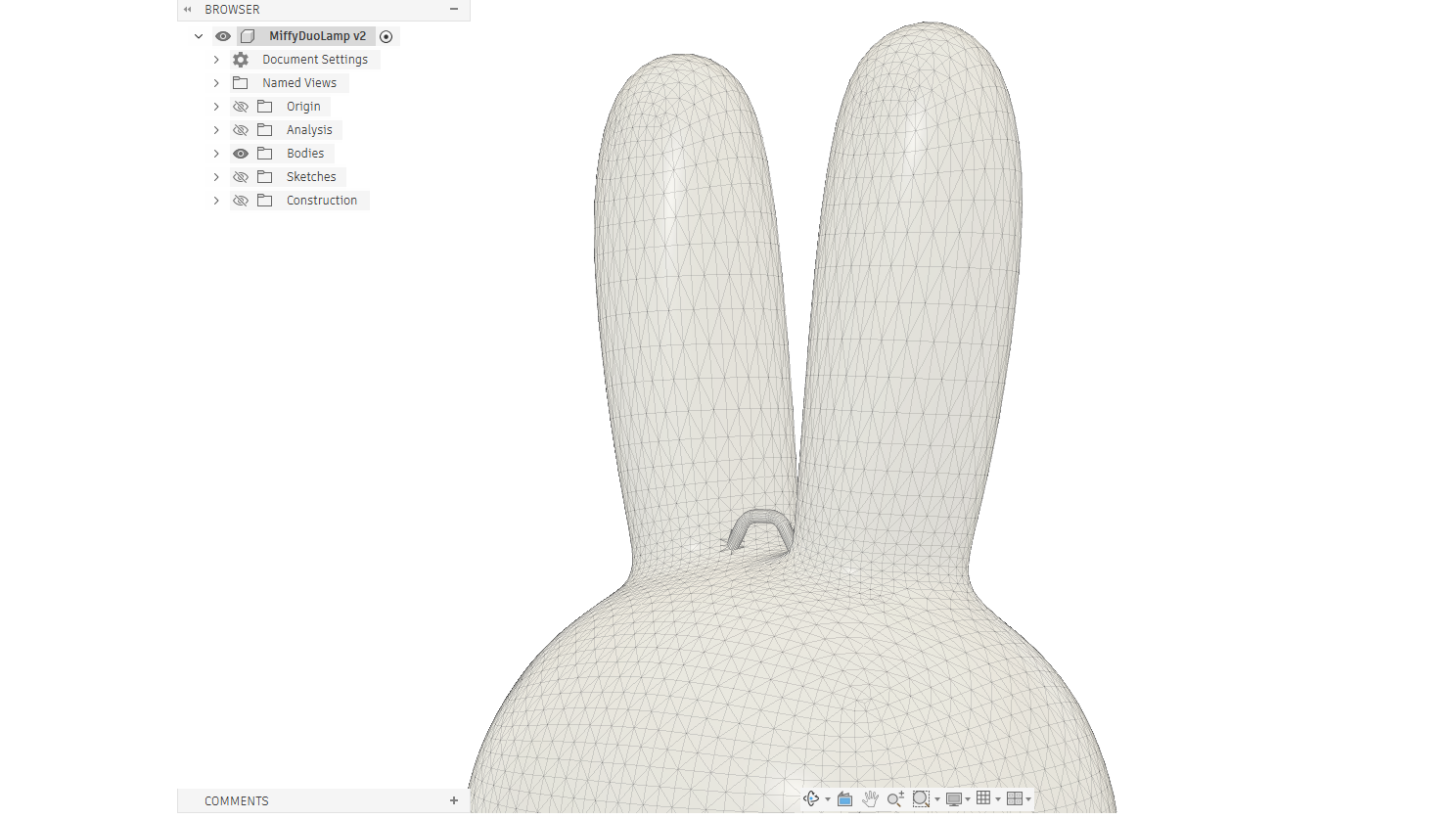
Task: Select the Orbit navigation tool
Action: coord(811,799)
